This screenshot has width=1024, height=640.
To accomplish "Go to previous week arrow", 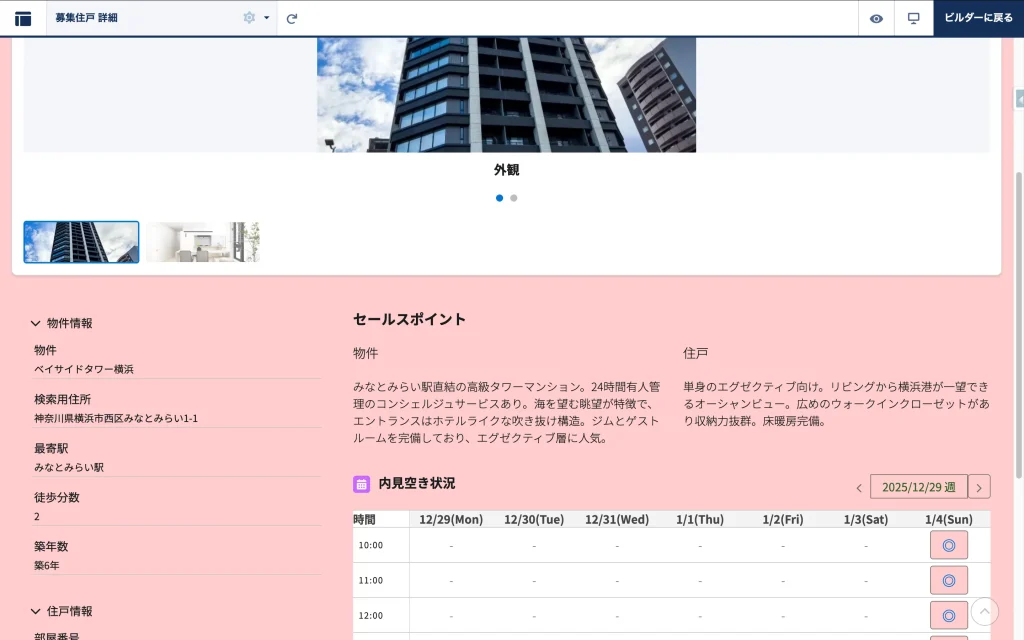I will click(x=859, y=488).
